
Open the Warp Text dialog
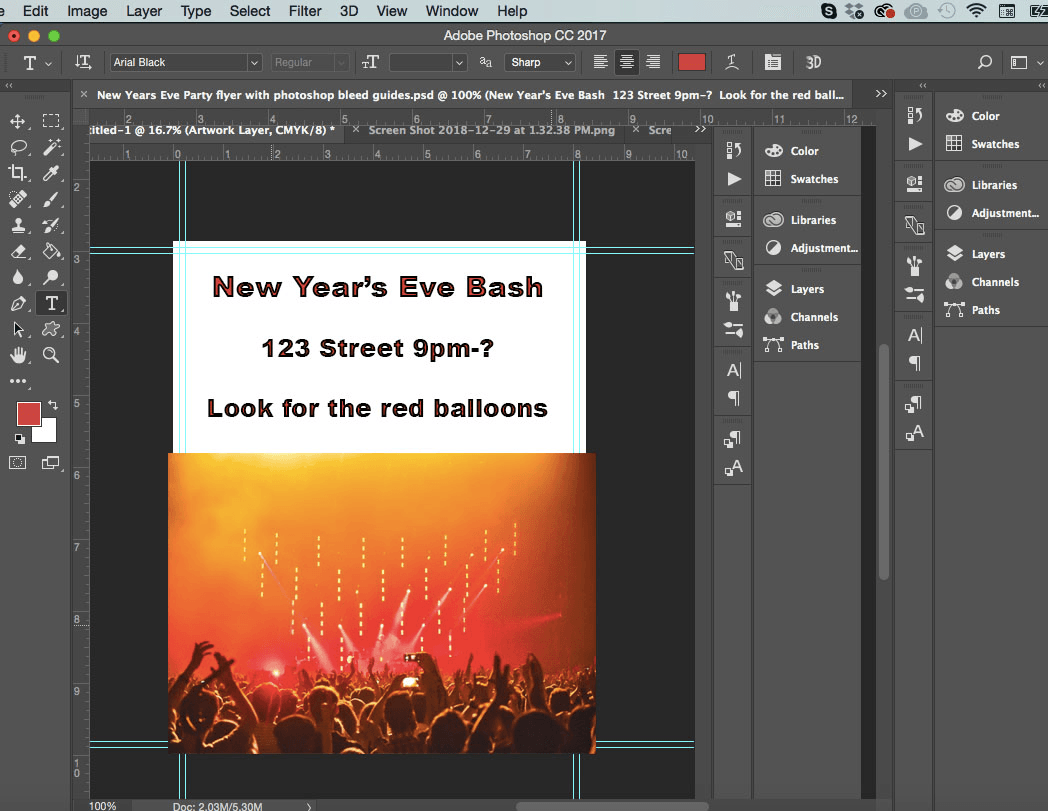(x=731, y=62)
